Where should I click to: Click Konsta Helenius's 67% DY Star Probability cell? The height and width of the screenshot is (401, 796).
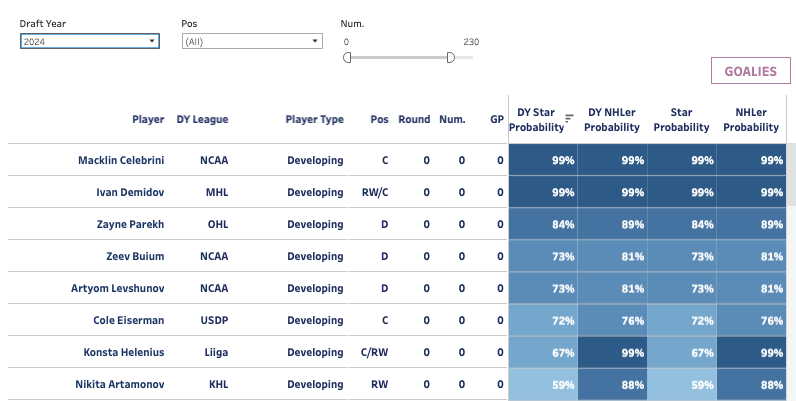[x=543, y=352]
